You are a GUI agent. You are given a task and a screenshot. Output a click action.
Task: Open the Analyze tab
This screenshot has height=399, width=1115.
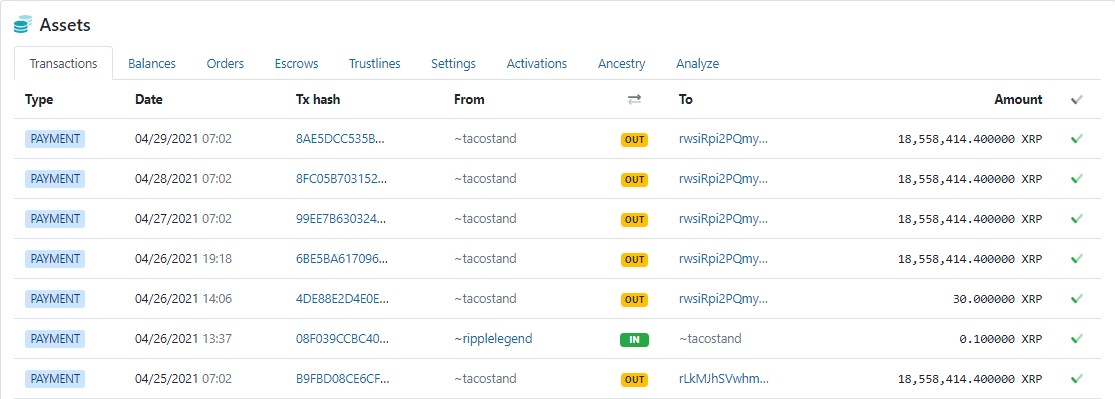(698, 63)
